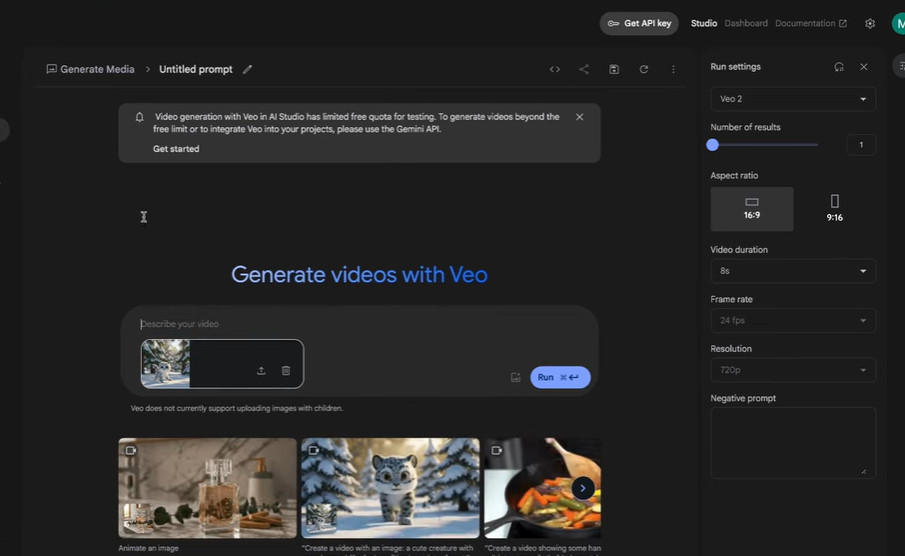Click the Run settings heading text
Image resolution: width=905 pixels, height=556 pixels.
(735, 67)
